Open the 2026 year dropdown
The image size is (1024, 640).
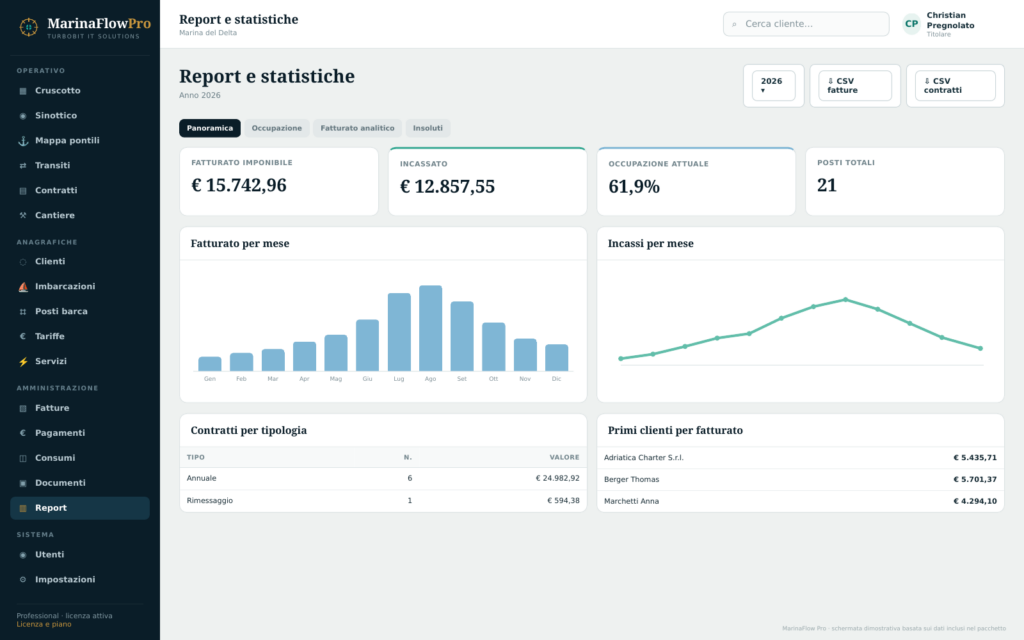tap(773, 86)
